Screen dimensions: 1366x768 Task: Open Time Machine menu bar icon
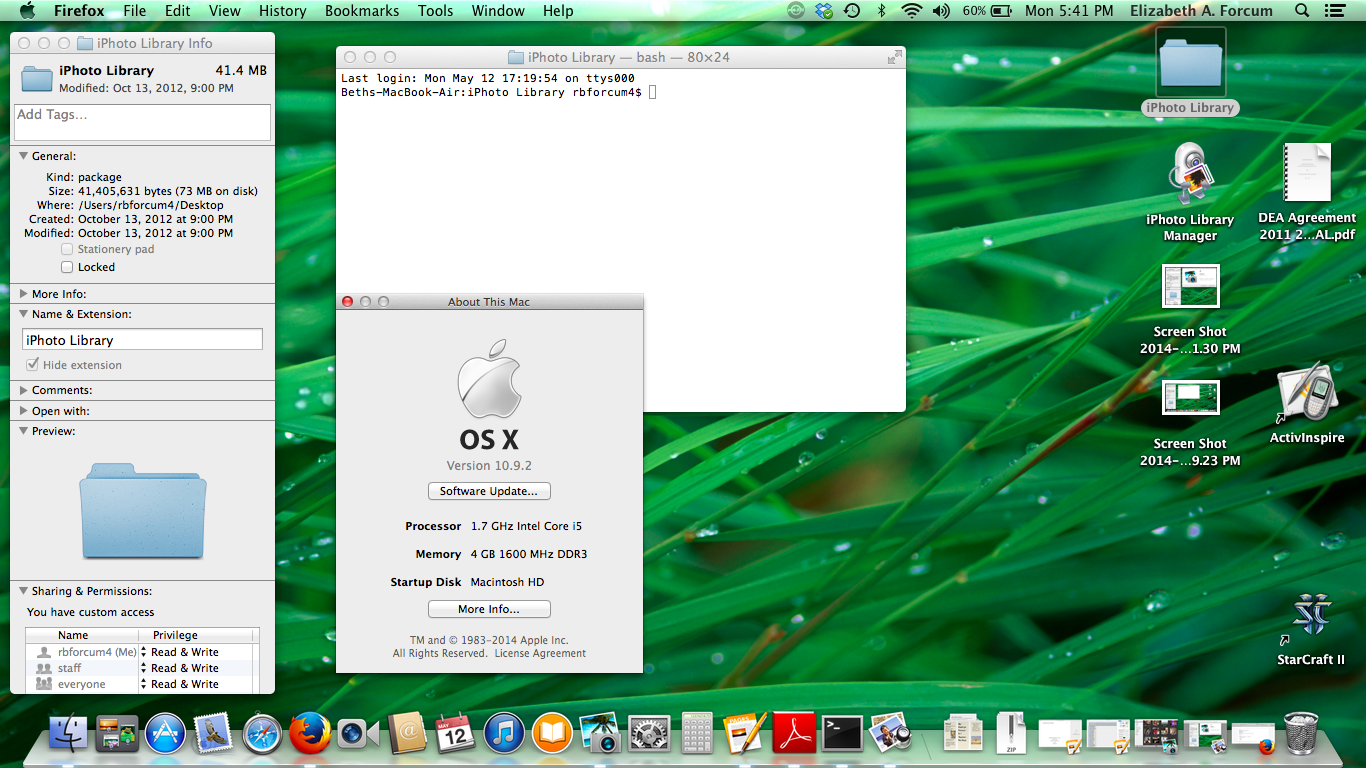click(852, 11)
